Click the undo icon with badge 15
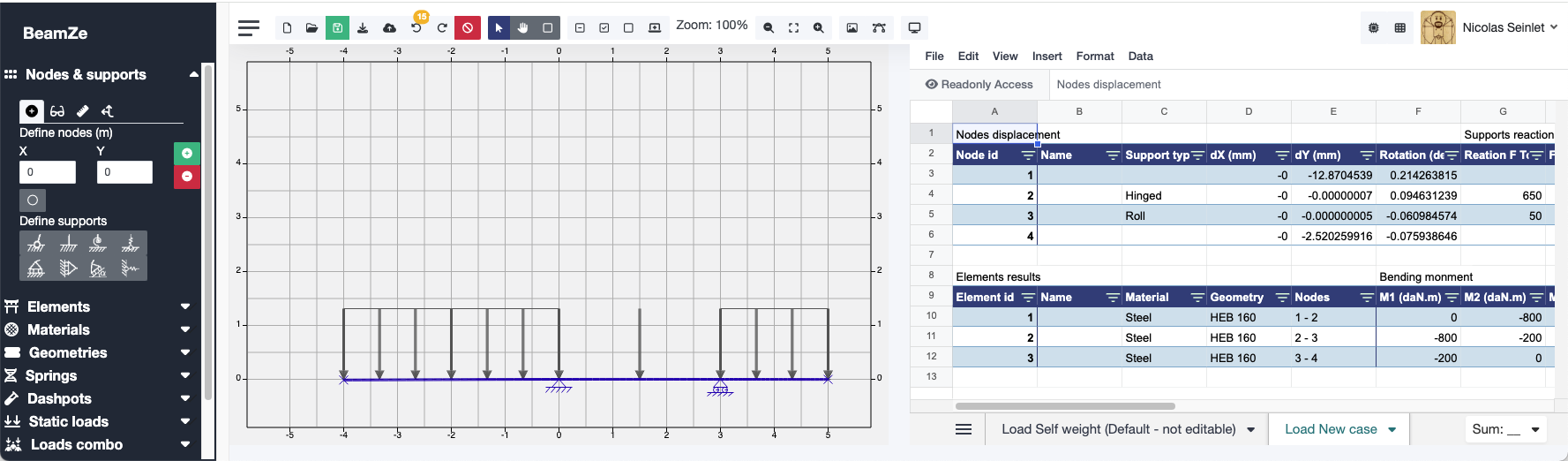 click(416, 28)
